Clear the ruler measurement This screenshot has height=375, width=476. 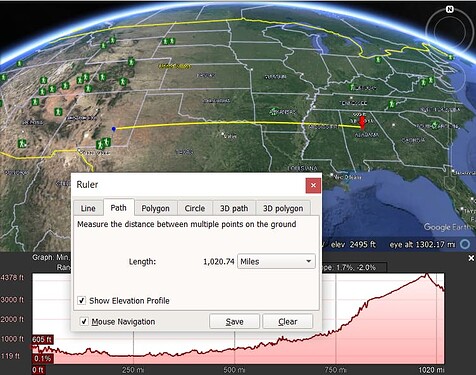coord(288,322)
